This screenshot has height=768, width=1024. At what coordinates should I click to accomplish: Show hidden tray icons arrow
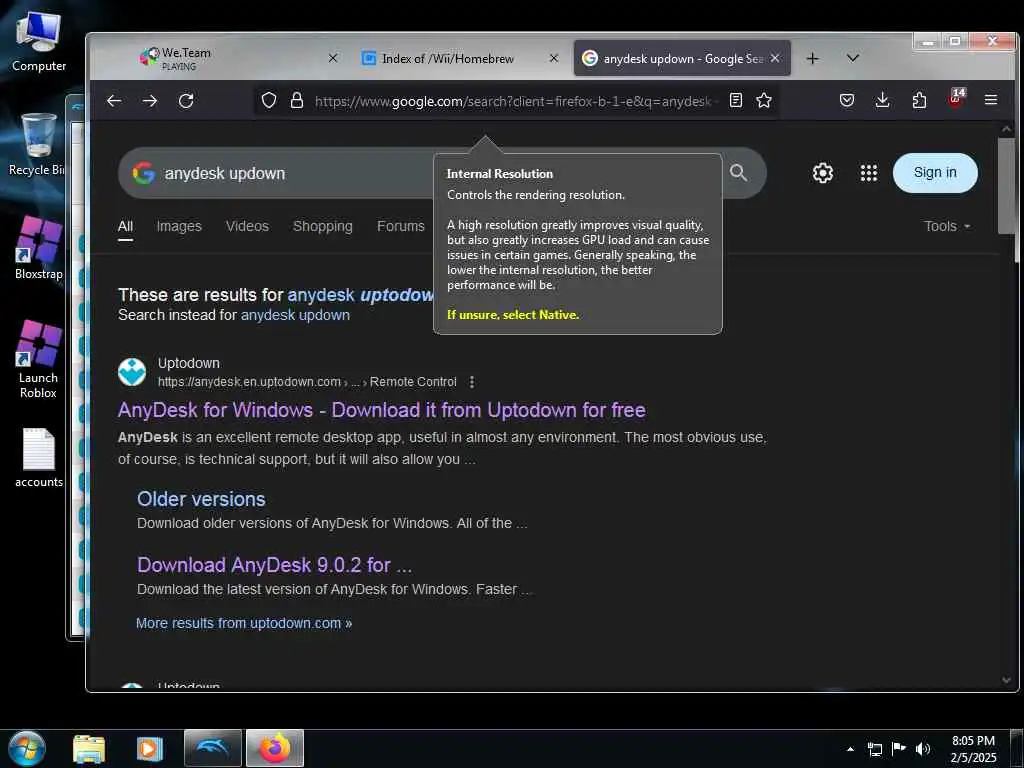pos(850,749)
